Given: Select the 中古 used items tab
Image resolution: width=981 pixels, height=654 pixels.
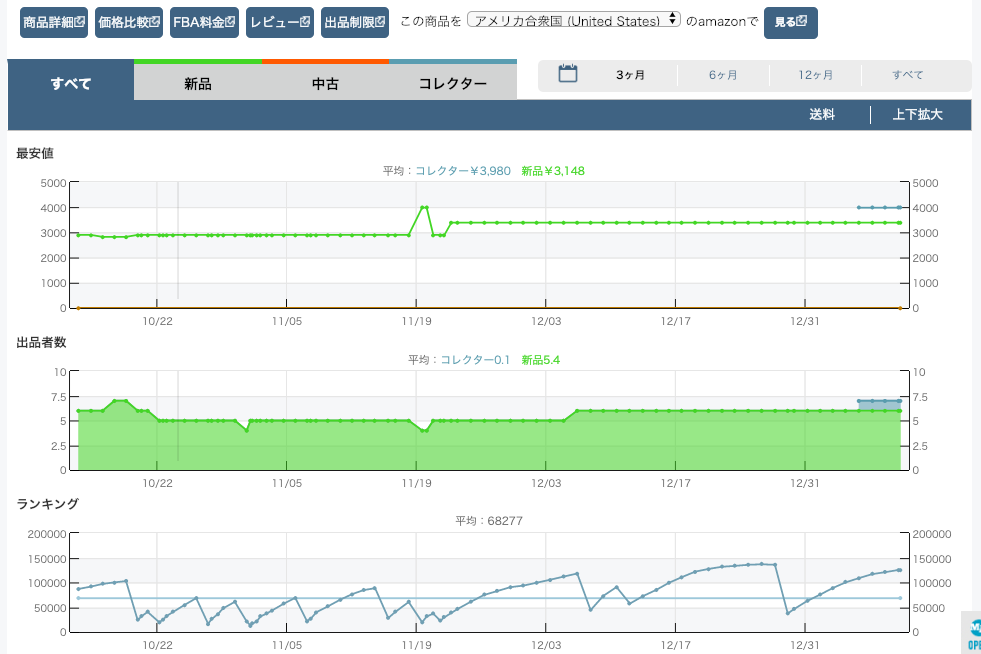Looking at the screenshot, I should click(x=325, y=84).
